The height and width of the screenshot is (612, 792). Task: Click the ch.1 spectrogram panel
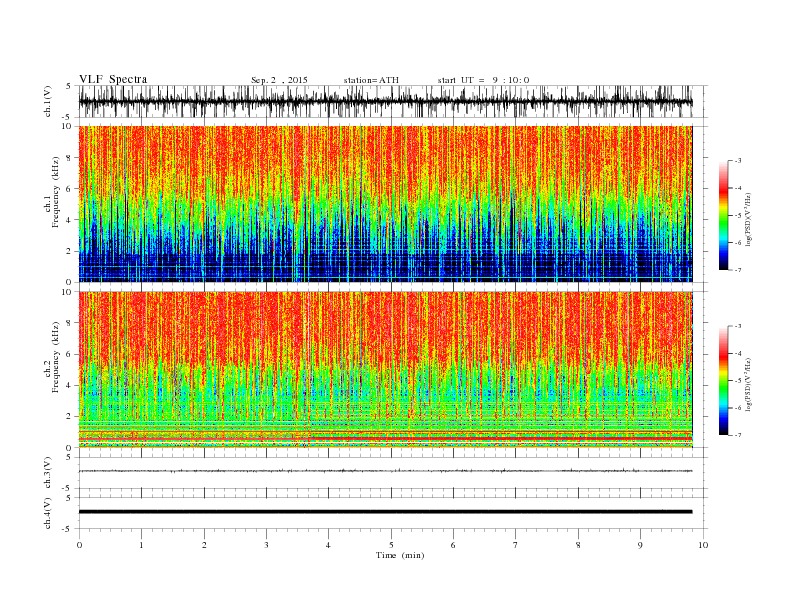385,204
